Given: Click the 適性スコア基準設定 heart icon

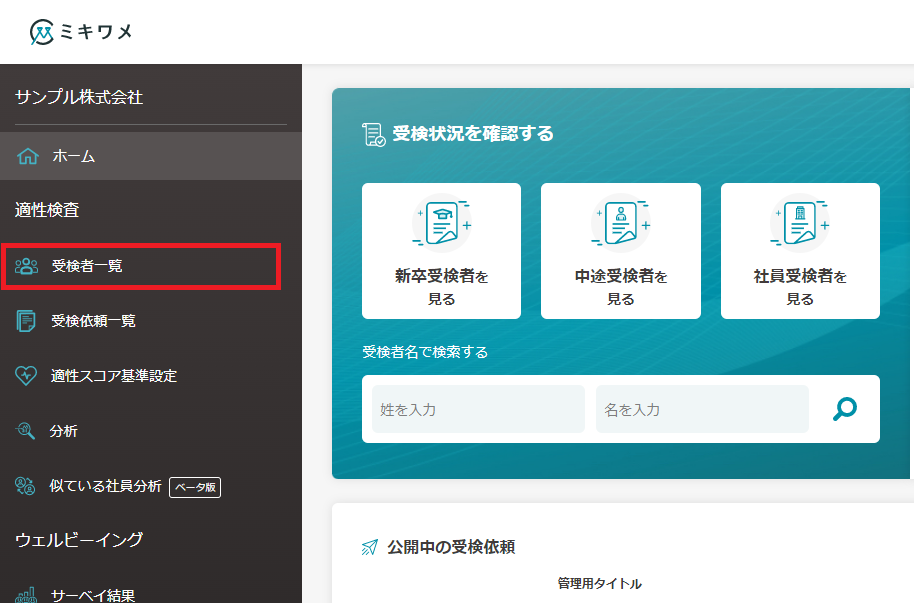Looking at the screenshot, I should coord(27,376).
